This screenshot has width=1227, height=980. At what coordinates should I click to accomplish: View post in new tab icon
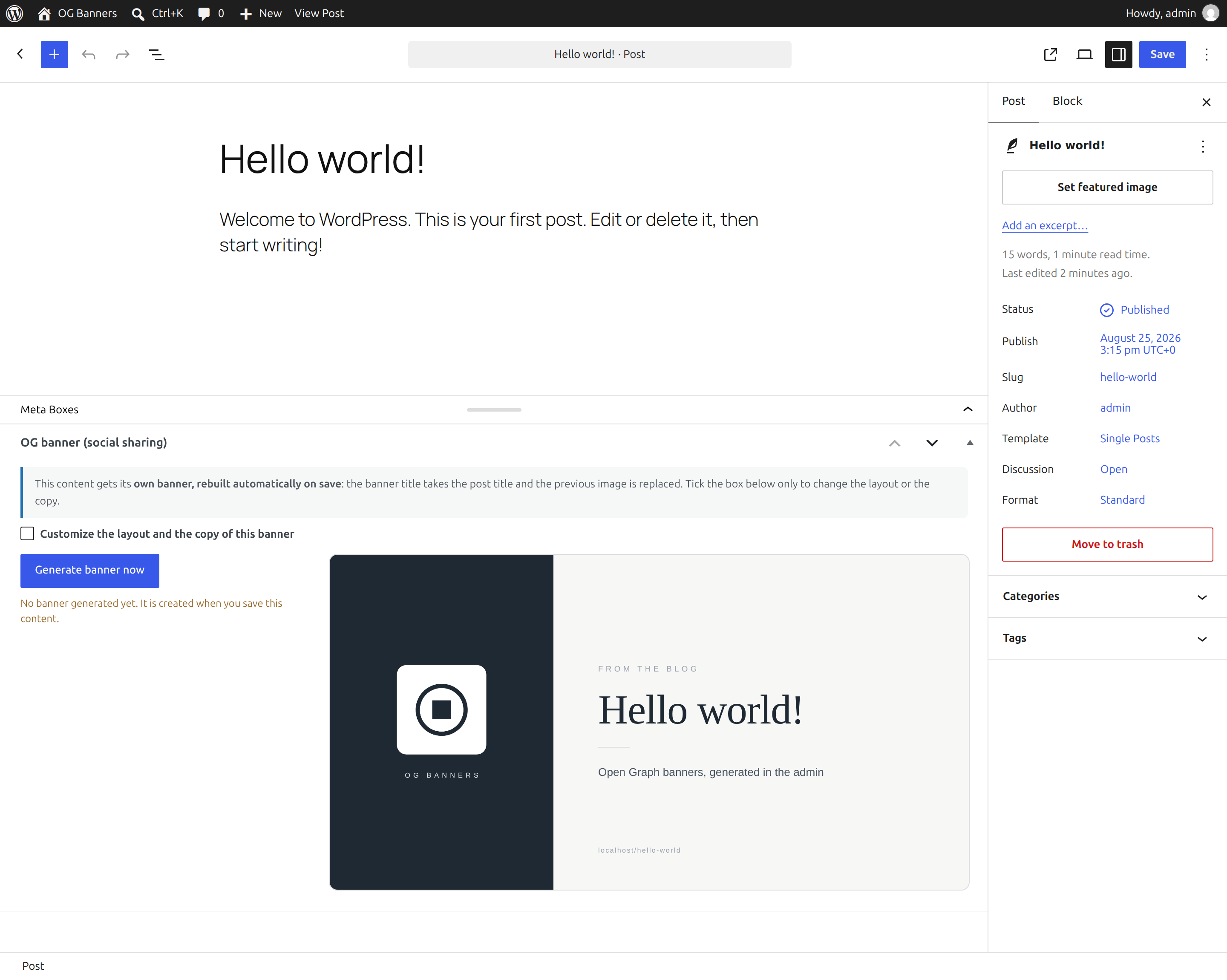(1050, 54)
